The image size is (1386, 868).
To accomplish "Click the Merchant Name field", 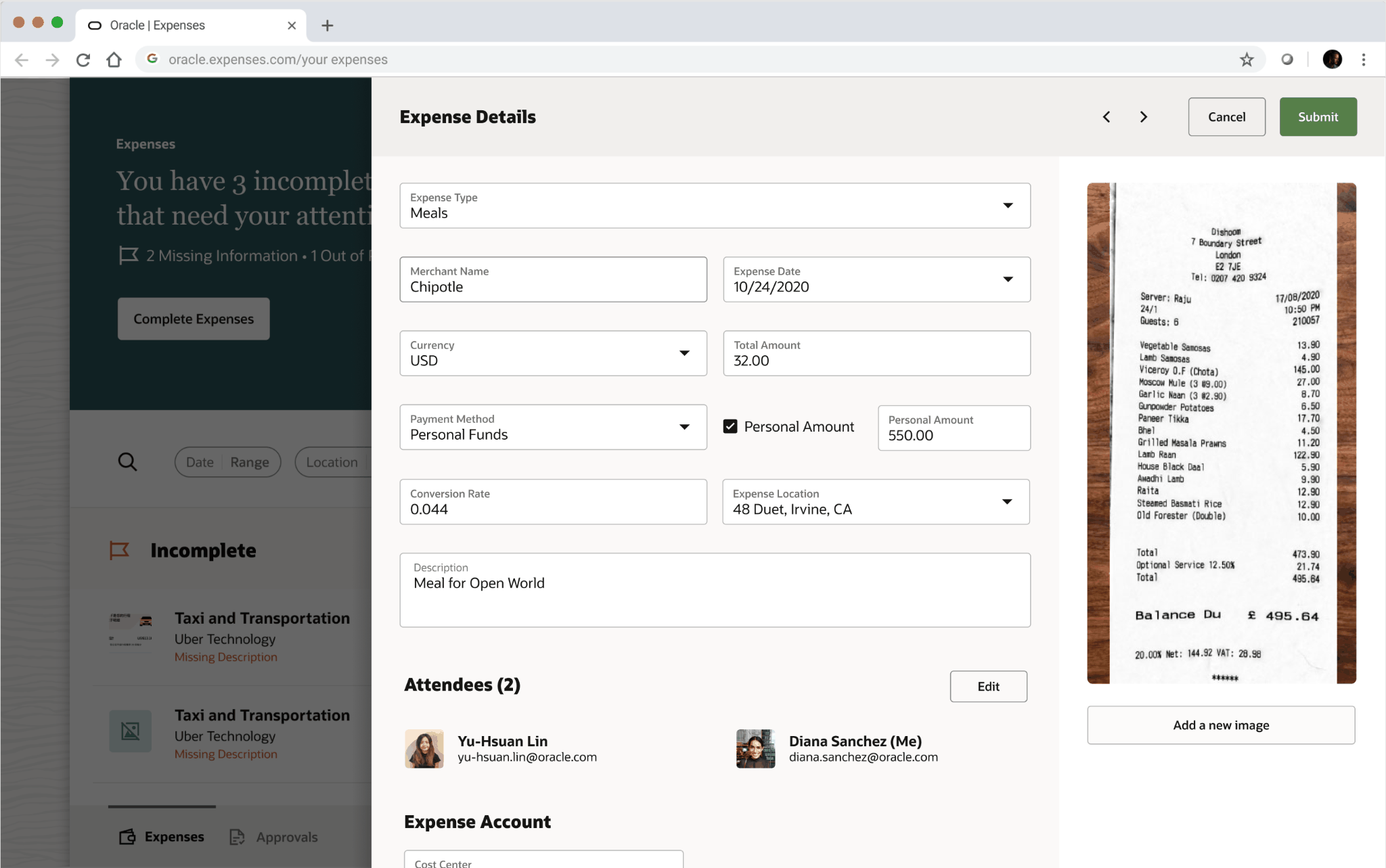I will point(553,279).
